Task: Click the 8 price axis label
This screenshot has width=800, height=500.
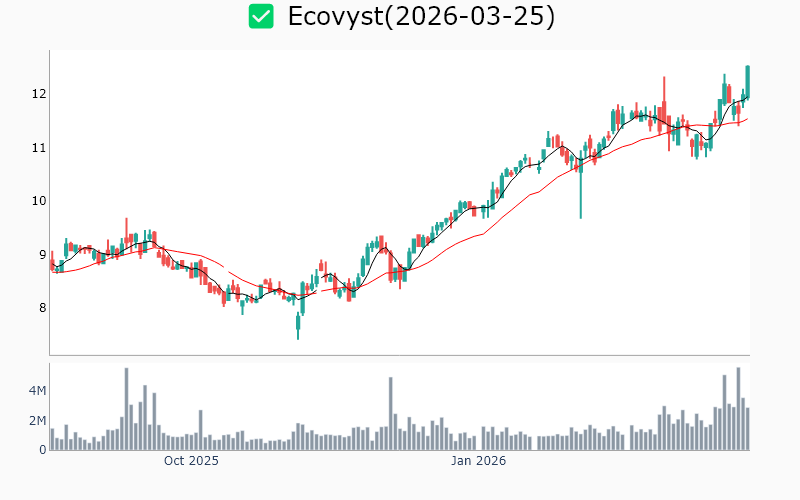Action: tap(39, 308)
